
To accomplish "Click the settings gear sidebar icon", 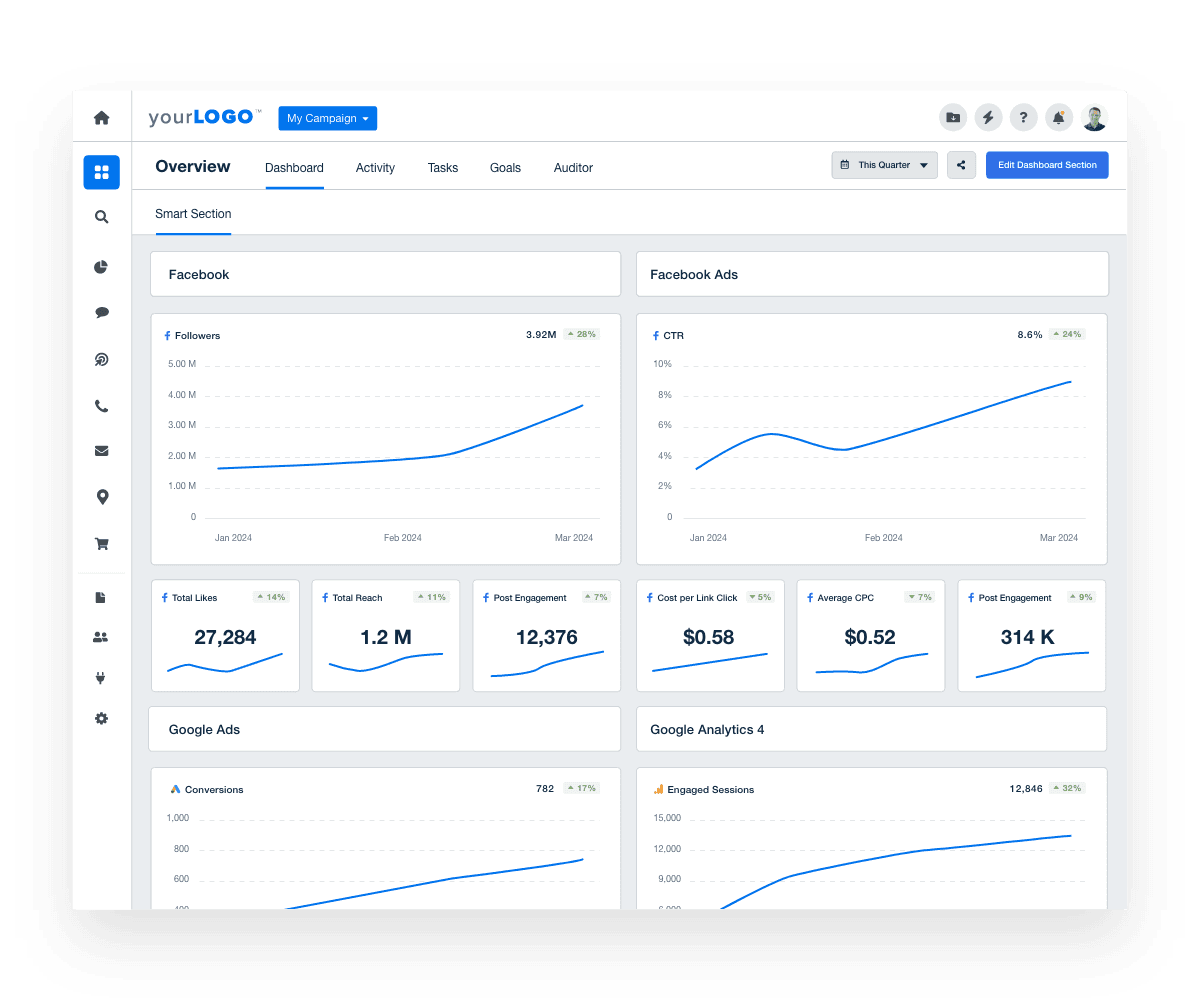I will tap(101, 719).
